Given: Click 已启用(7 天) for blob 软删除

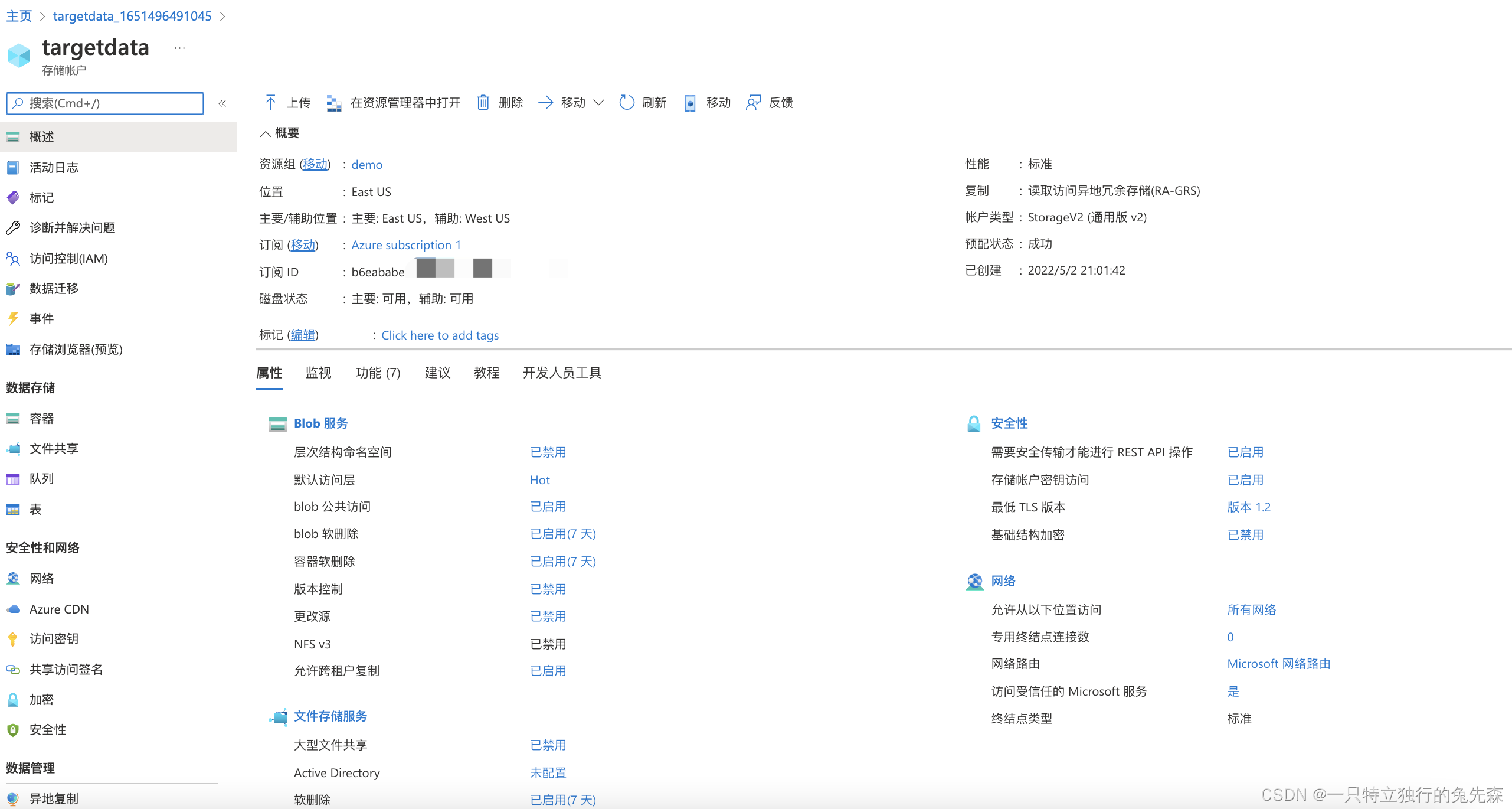Looking at the screenshot, I should pyautogui.click(x=563, y=534).
